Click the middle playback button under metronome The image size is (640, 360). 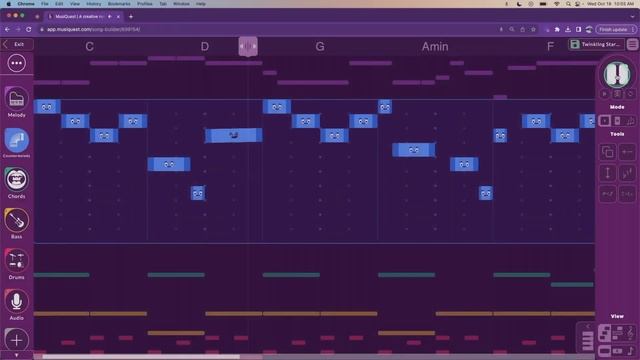click(618, 94)
